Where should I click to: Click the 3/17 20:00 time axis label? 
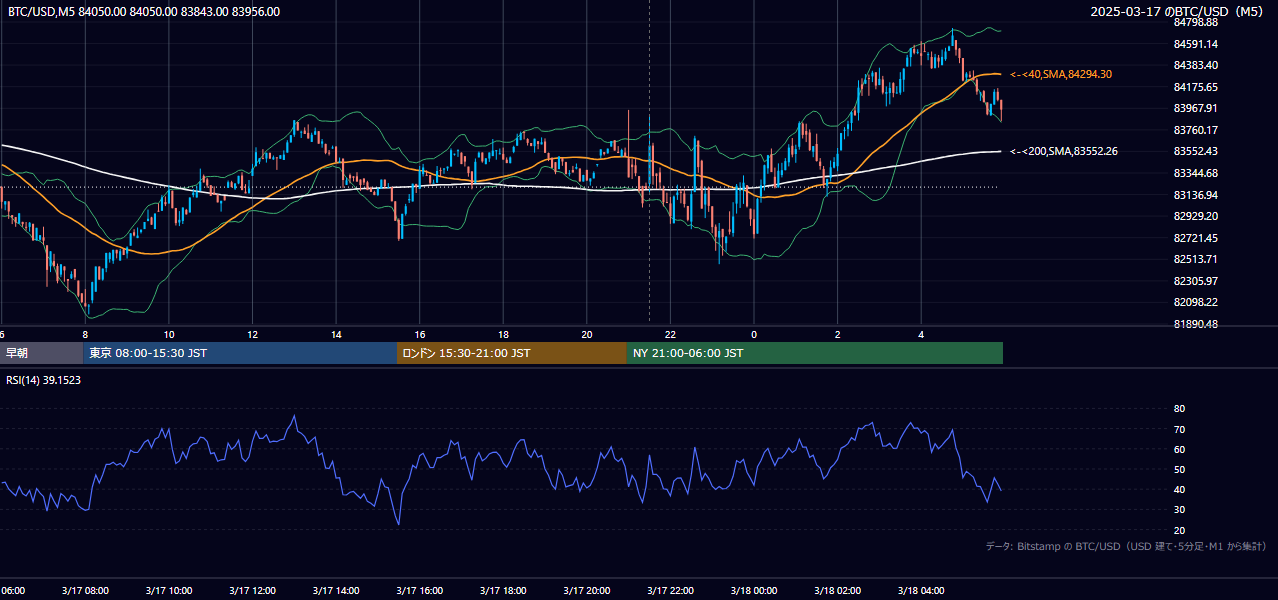pyautogui.click(x=587, y=591)
